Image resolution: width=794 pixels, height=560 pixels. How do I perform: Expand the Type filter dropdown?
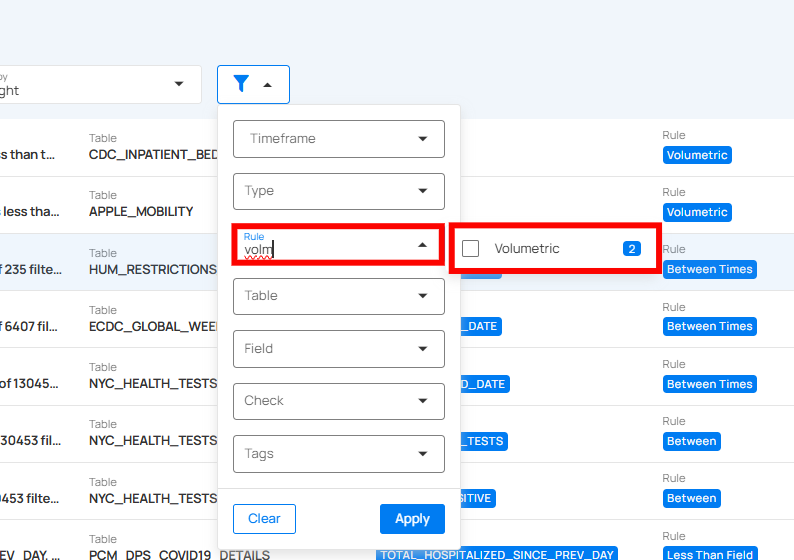[x=338, y=191]
